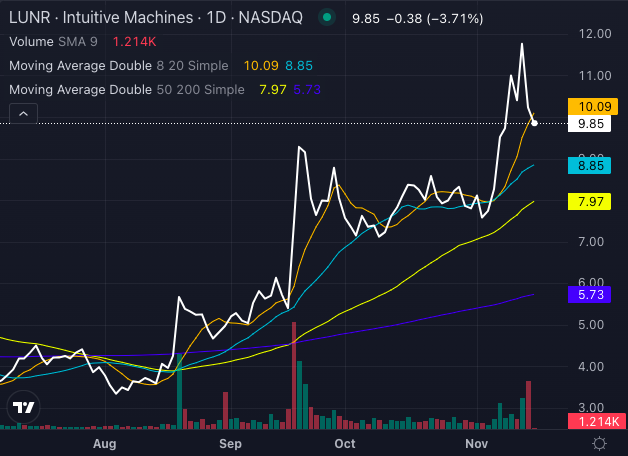
Task: Open chart settings gear icon
Action: point(599,443)
